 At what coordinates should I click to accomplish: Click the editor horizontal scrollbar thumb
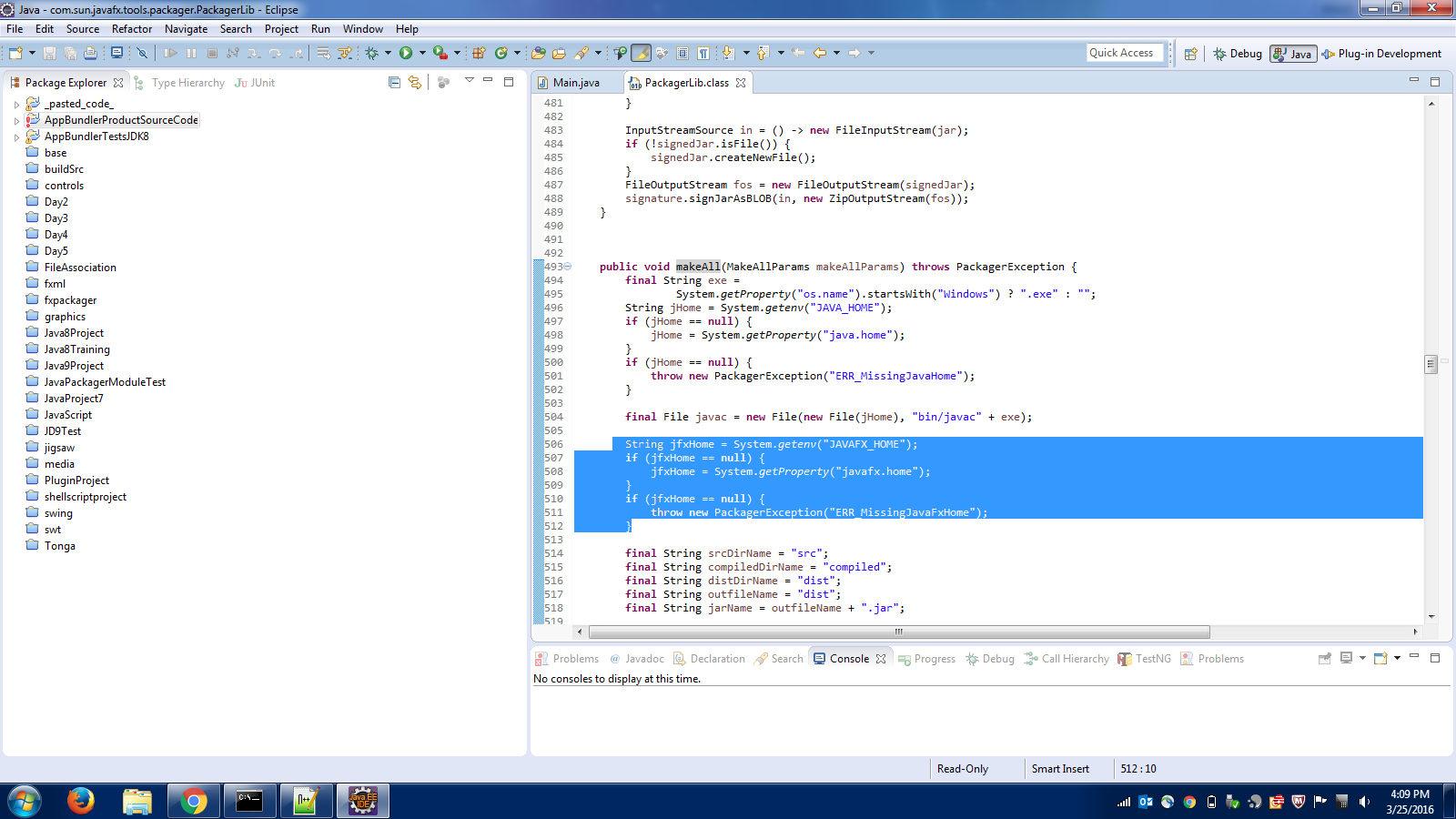(x=898, y=632)
